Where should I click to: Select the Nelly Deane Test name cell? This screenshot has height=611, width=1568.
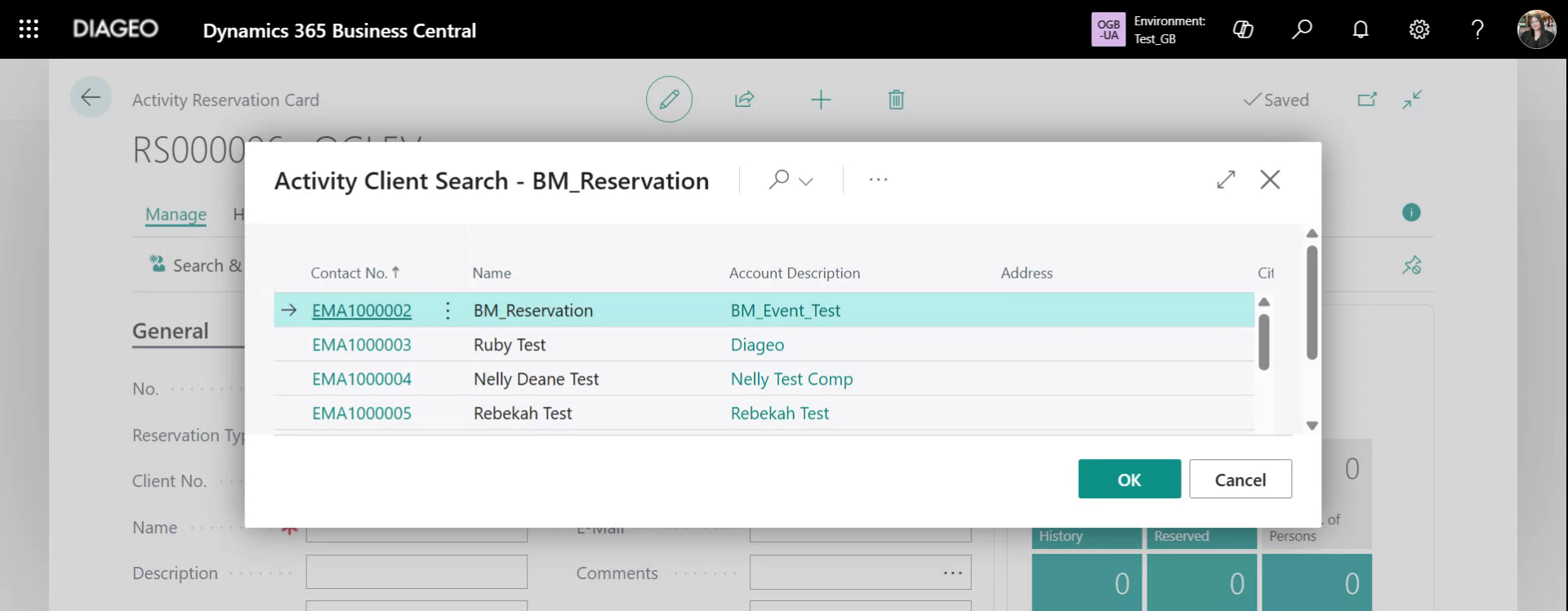click(537, 379)
